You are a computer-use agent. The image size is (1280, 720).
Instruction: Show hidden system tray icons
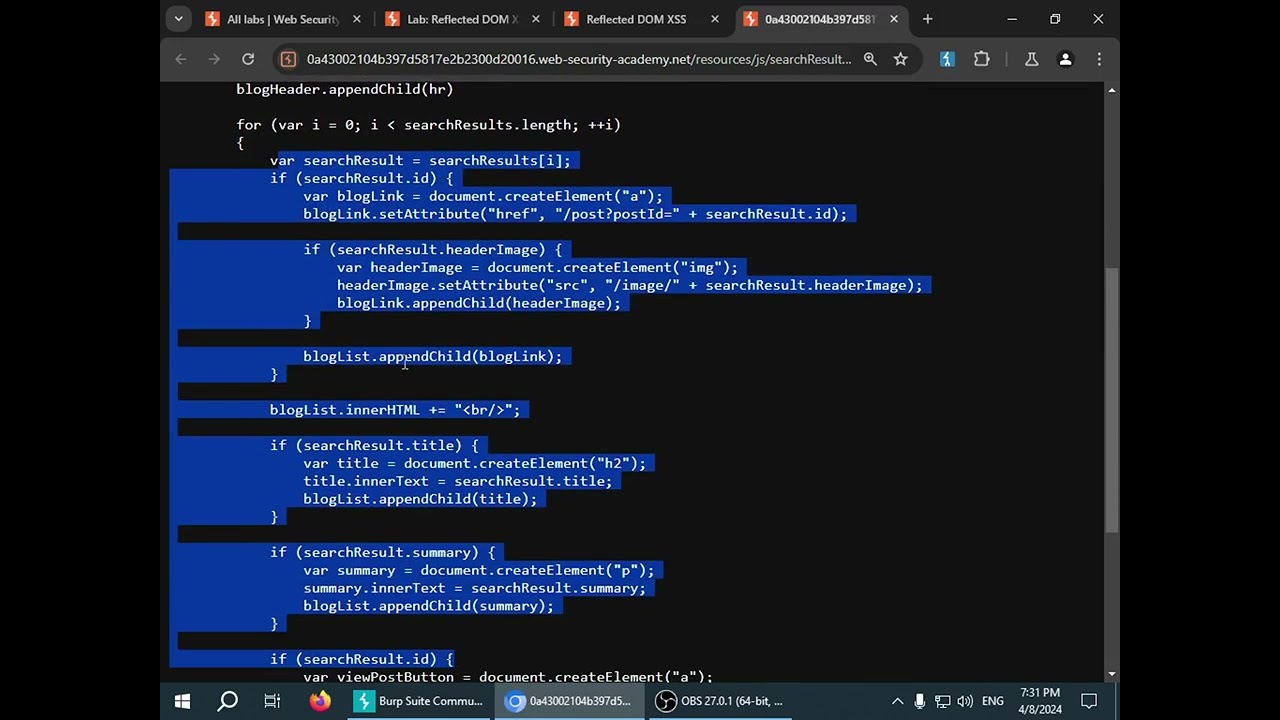pos(897,701)
